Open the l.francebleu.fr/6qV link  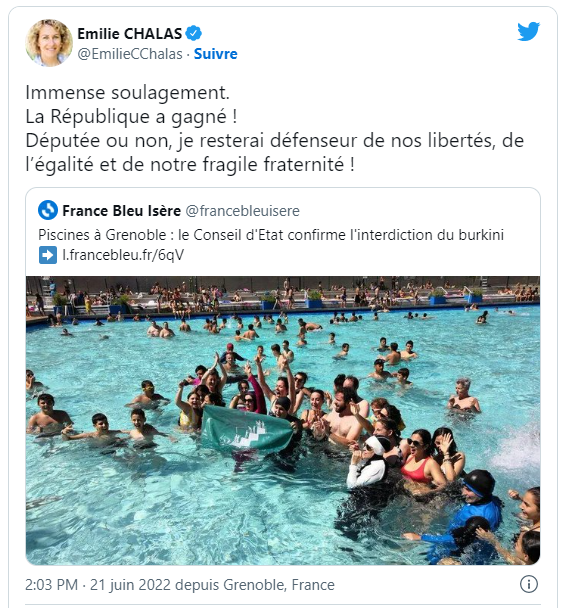tap(123, 255)
